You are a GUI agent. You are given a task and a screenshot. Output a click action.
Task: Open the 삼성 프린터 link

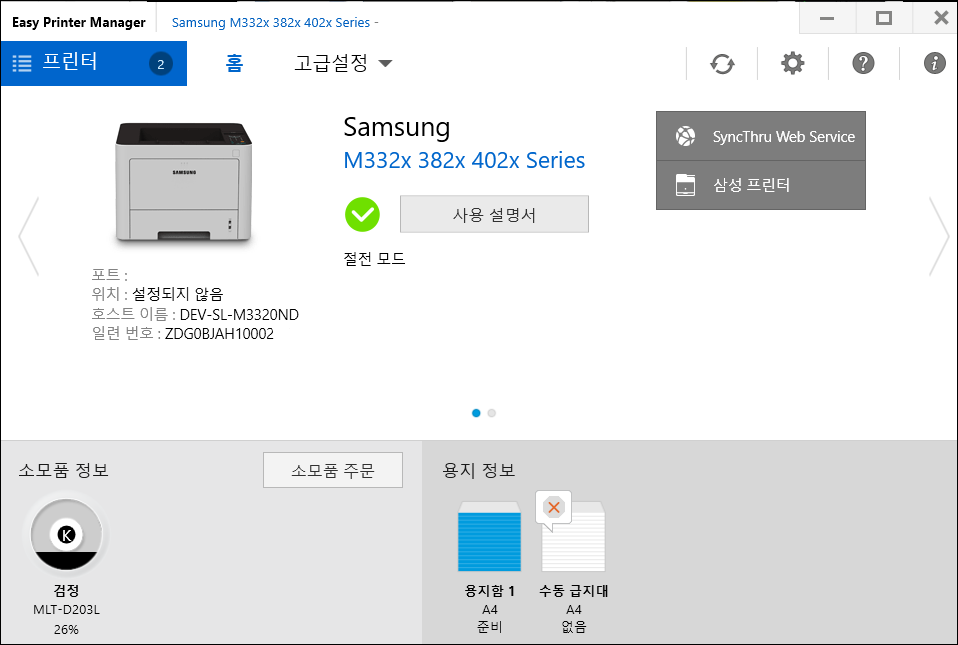pos(760,185)
